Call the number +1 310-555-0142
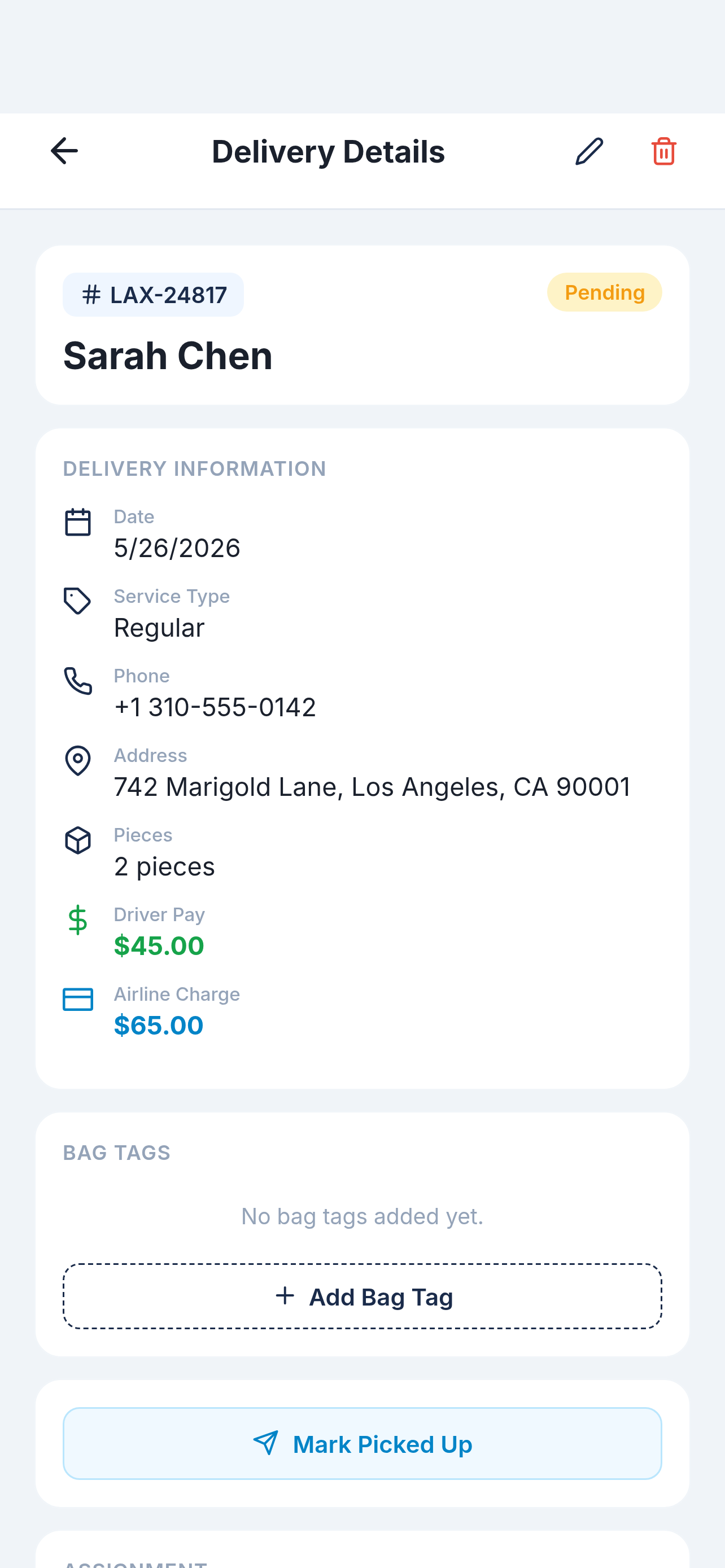725x1568 pixels. 215,707
